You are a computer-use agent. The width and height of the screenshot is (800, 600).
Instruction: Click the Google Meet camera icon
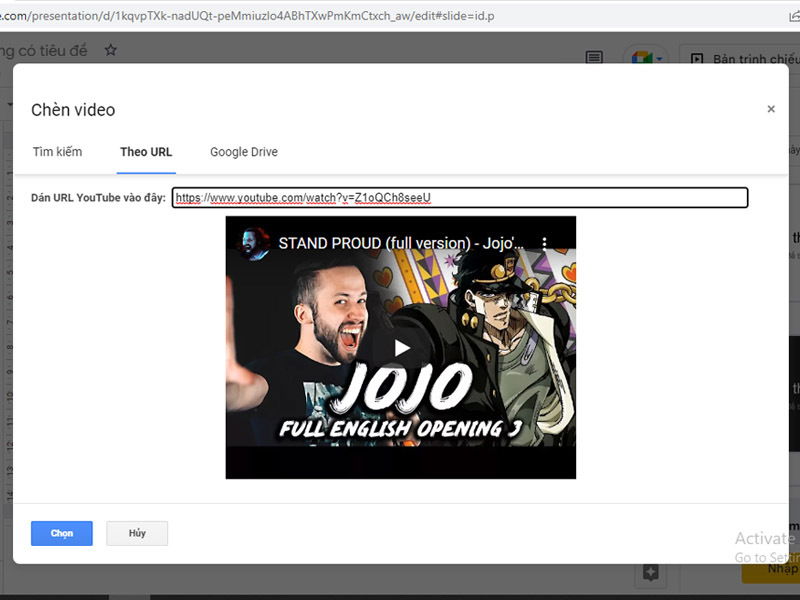[x=641, y=59]
